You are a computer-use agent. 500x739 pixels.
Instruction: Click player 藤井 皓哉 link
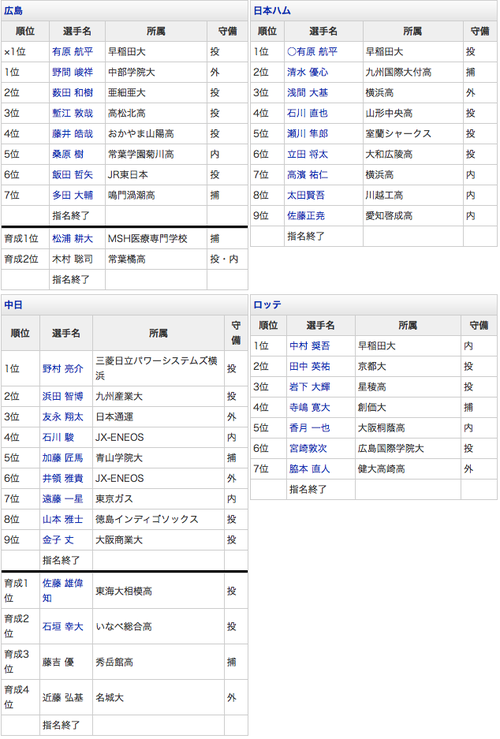(x=73, y=134)
